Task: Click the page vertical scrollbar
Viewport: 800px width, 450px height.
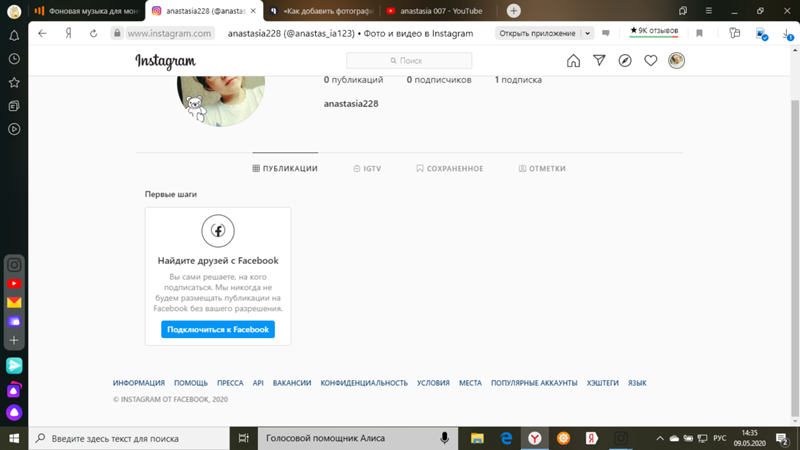Action: coord(795,258)
